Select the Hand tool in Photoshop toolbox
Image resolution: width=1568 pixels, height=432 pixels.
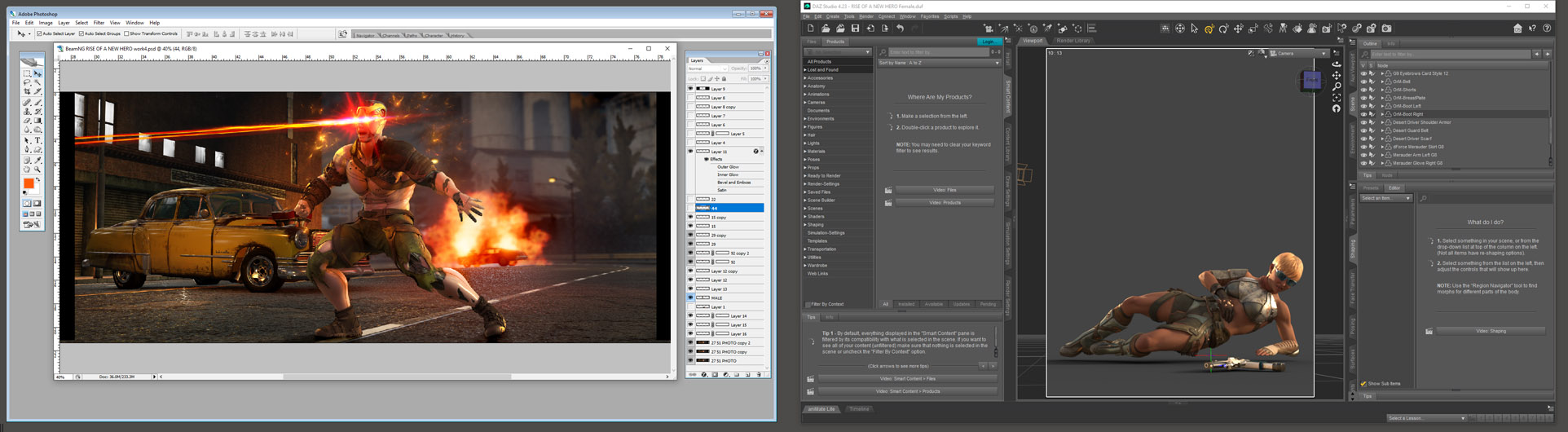[x=28, y=170]
